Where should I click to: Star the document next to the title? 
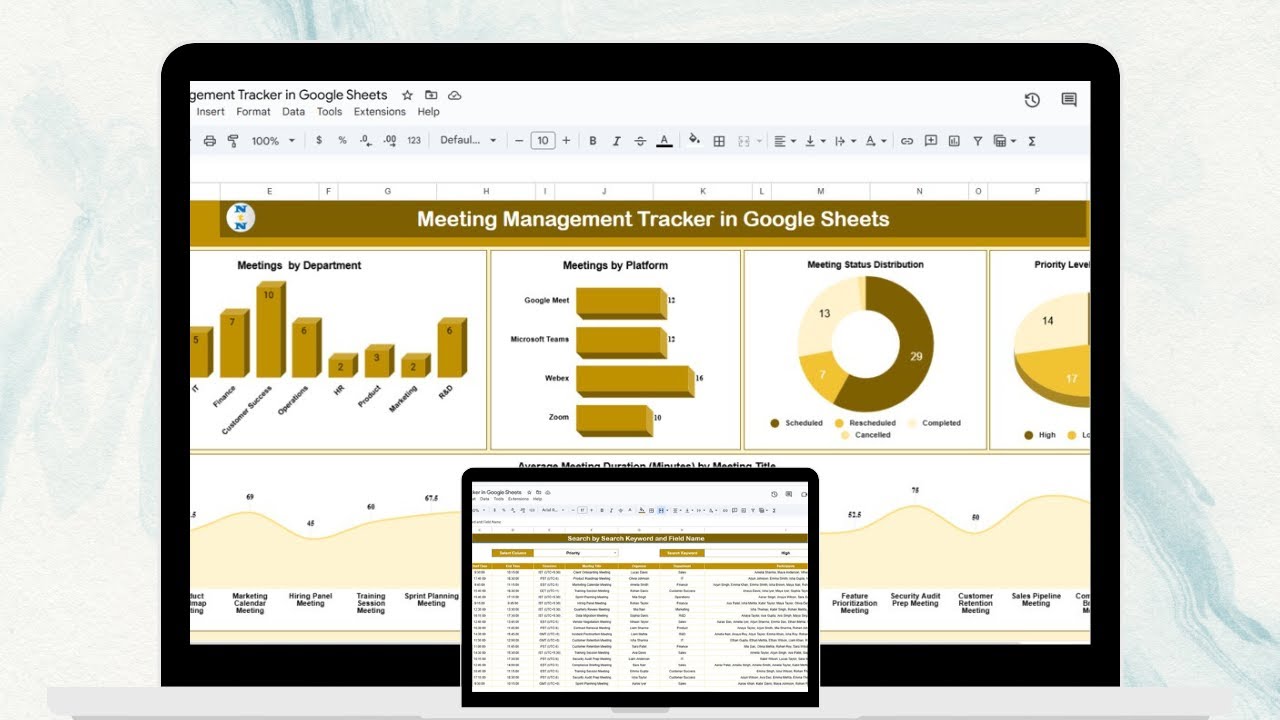coord(407,95)
